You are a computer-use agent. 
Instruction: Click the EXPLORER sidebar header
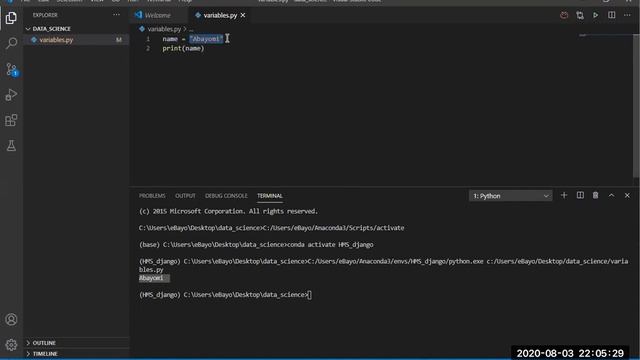click(x=45, y=15)
